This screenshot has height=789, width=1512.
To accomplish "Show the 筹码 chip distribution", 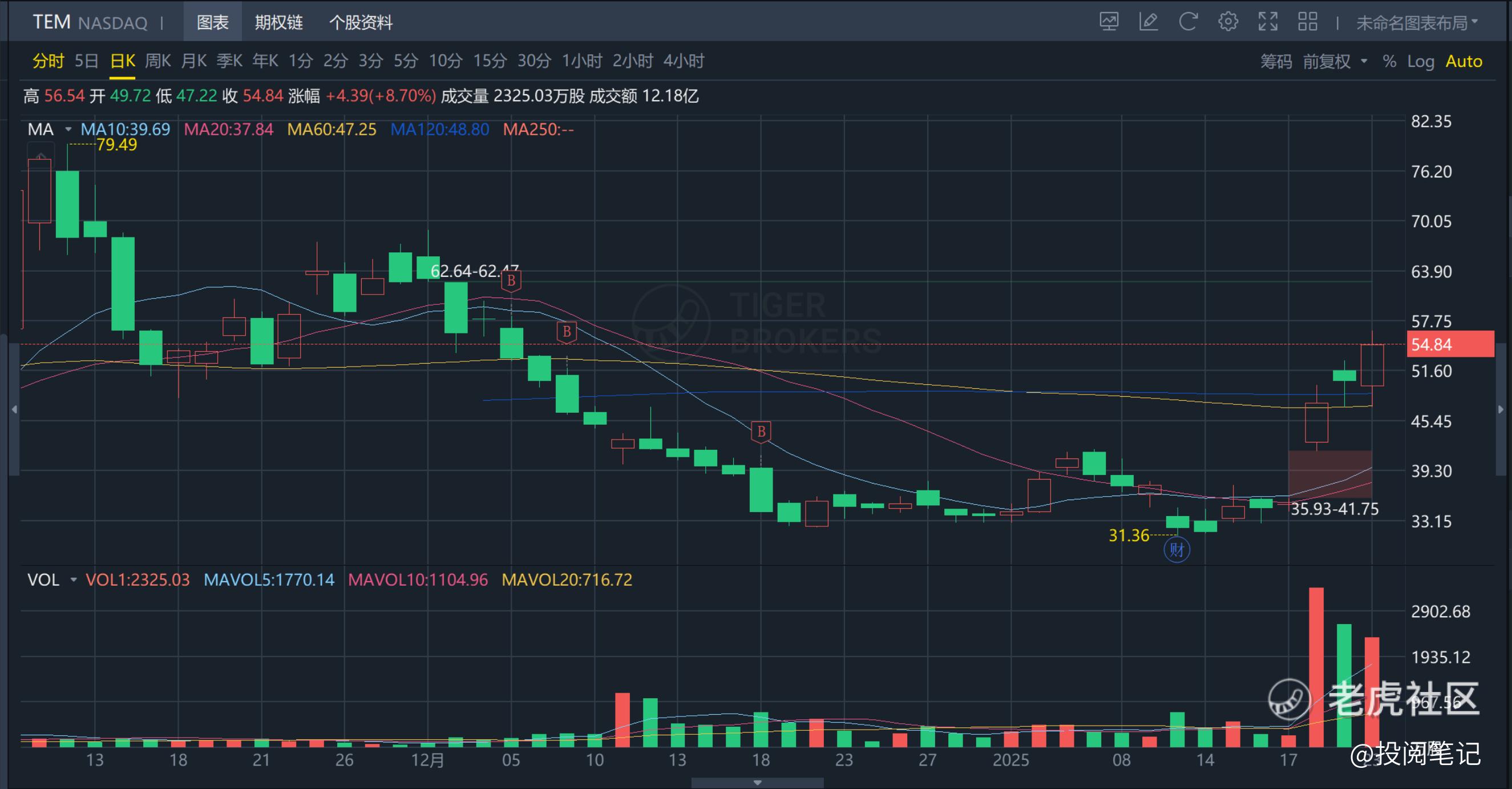I will (x=1276, y=61).
